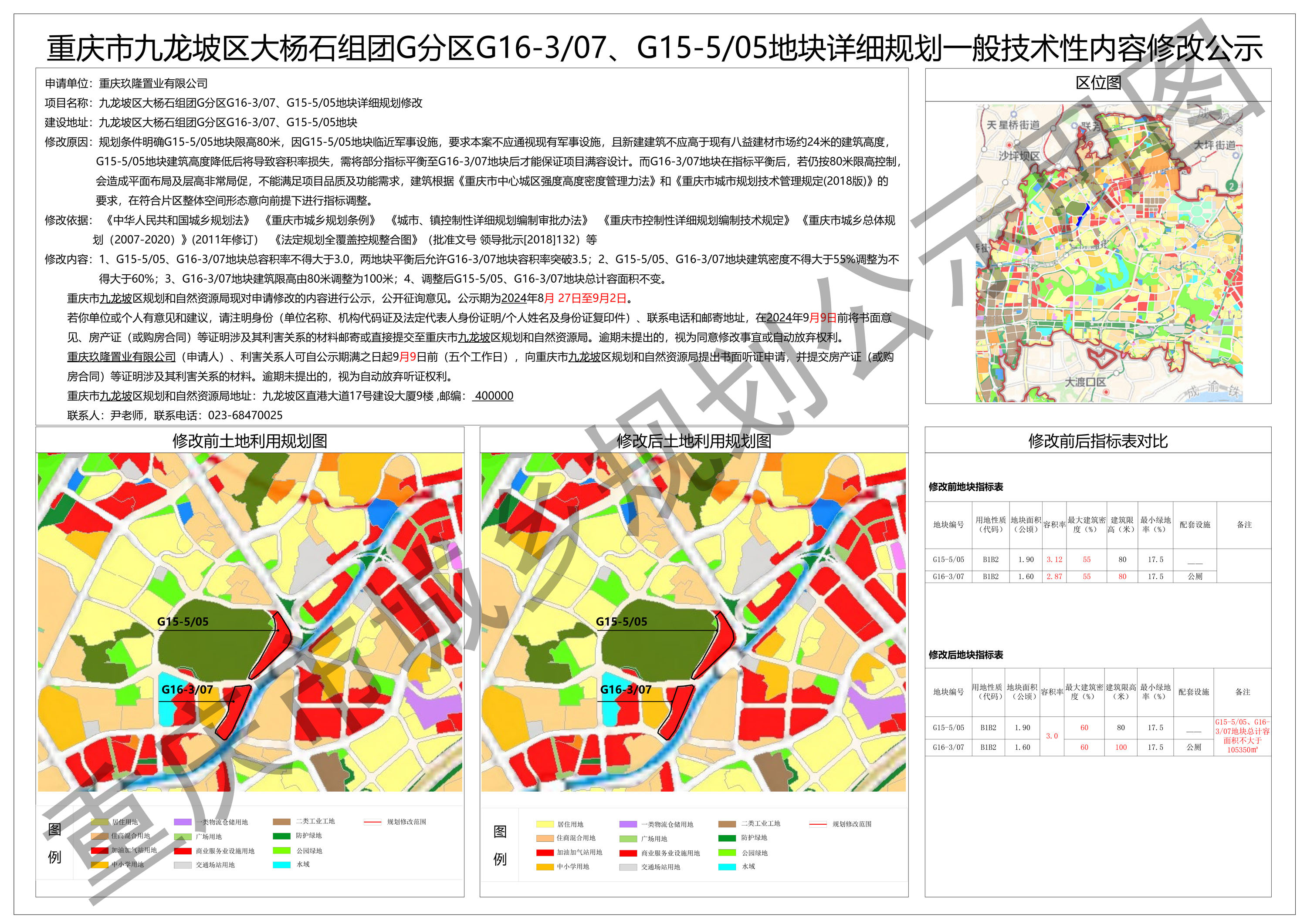This screenshot has height=924, width=1307.
Task: Click the 公园绿地 swatch in right legend
Action: click(x=727, y=852)
